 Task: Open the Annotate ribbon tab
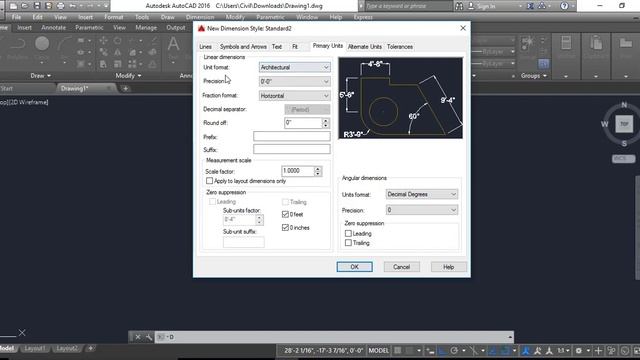tap(53, 28)
